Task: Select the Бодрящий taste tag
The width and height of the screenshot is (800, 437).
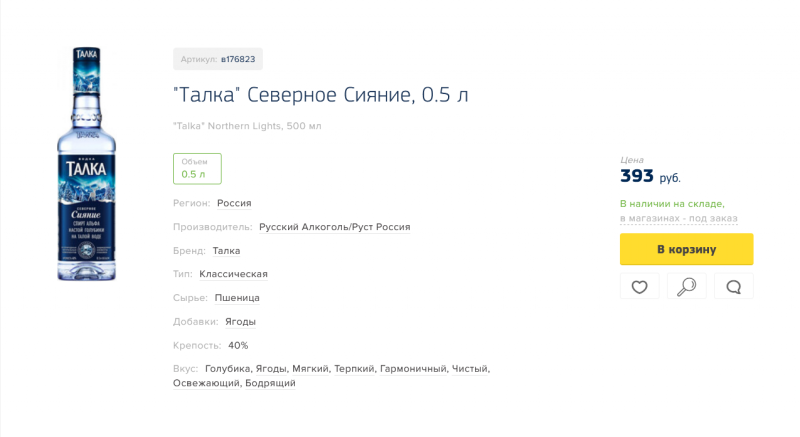Action: click(270, 383)
